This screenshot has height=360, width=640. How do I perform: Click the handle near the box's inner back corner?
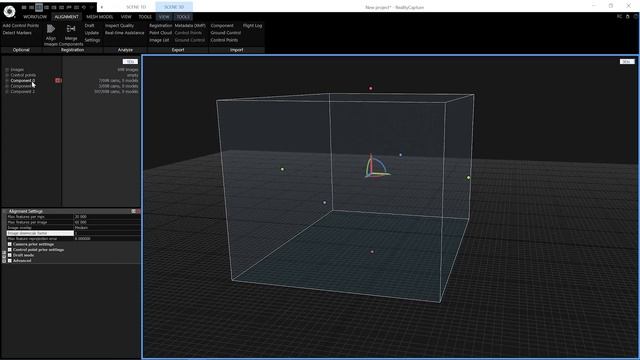[324, 202]
